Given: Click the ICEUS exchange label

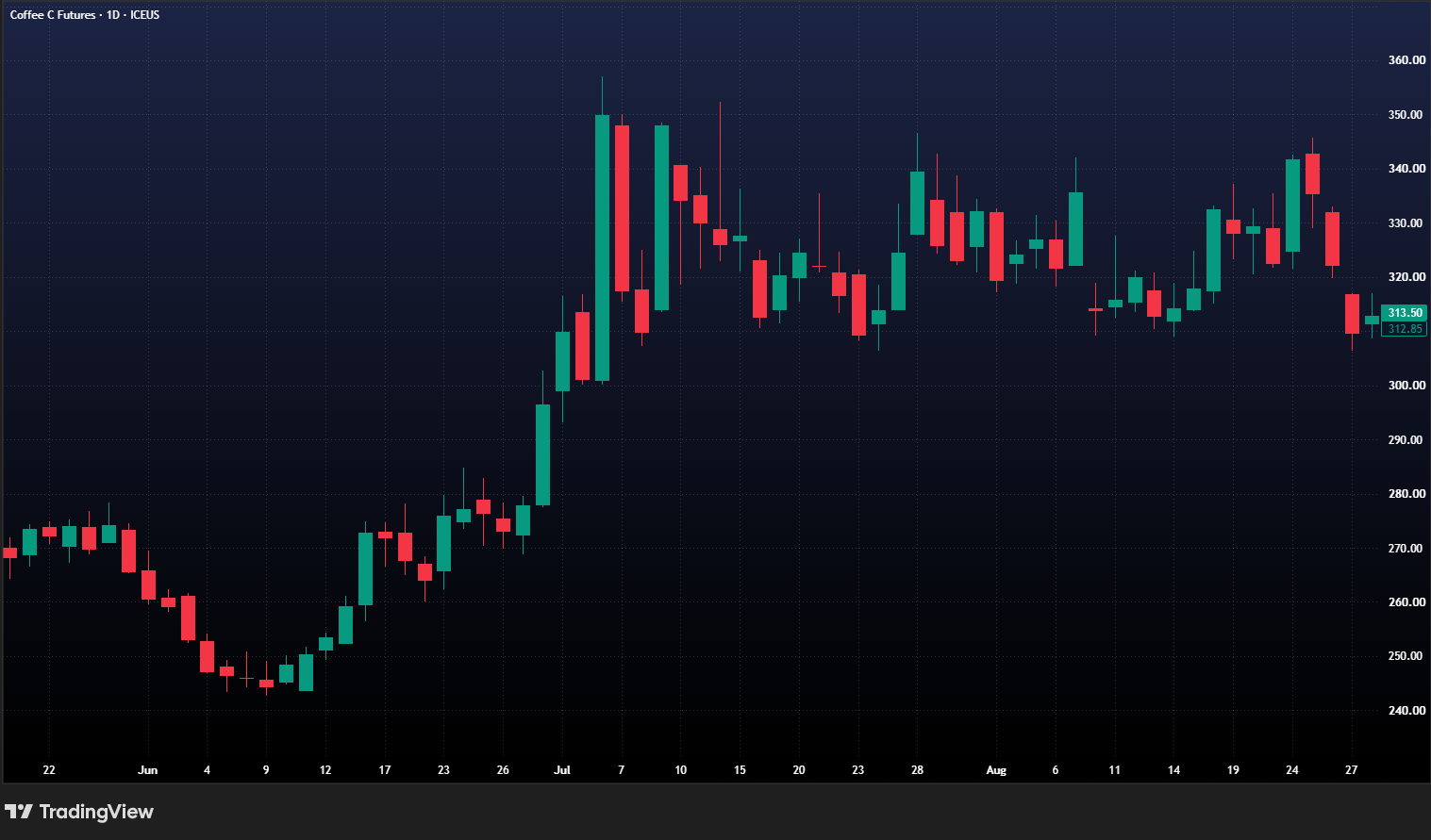Looking at the screenshot, I should tap(145, 15).
